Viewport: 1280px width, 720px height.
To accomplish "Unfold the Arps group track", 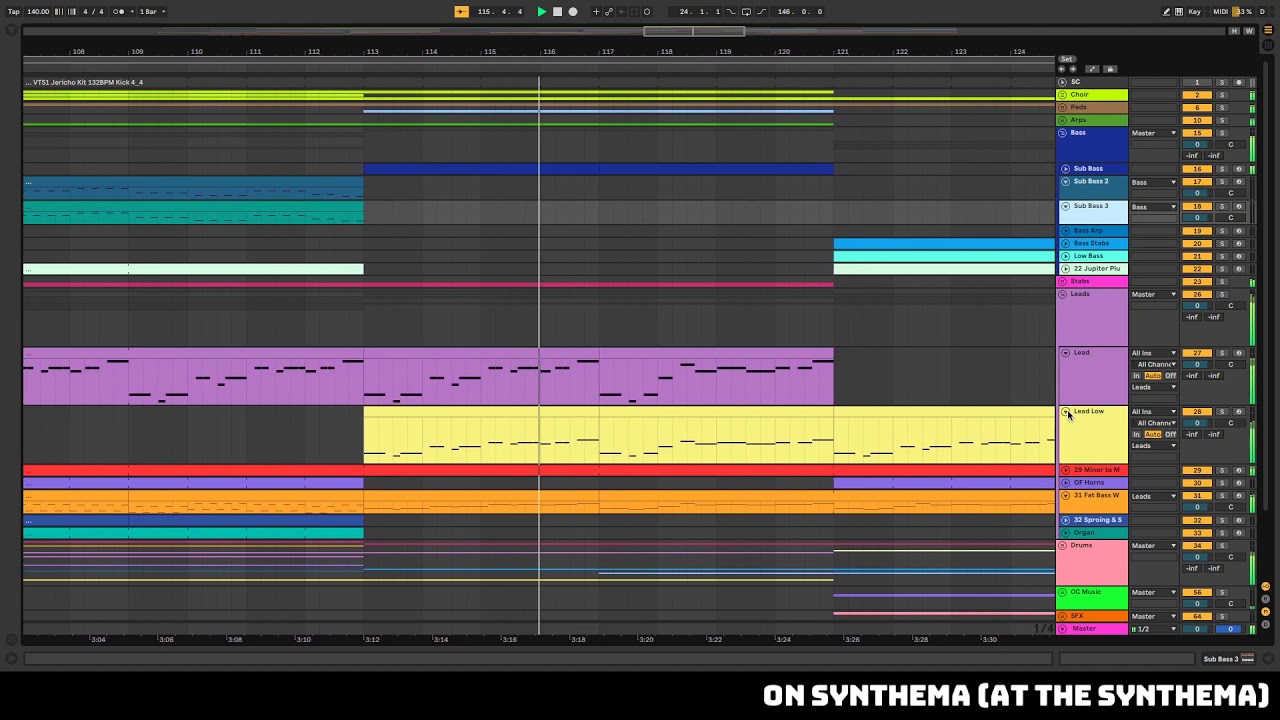I will point(1062,120).
